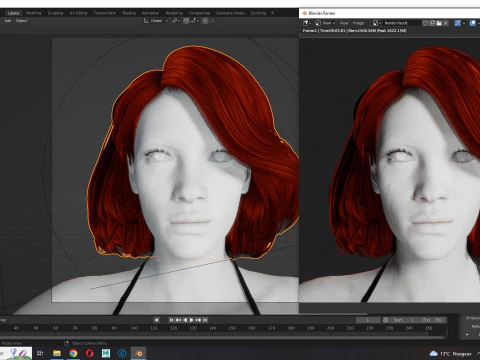Switch to the Layout workspace tab
Screen dimensions: 480x360
pos(14,13)
